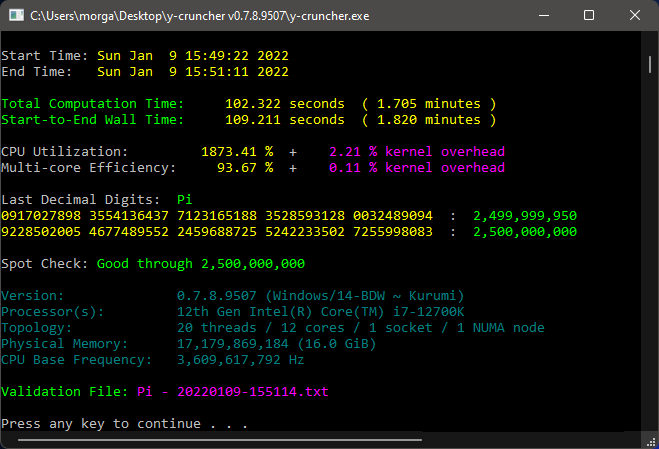Click the position marker 2,499,999,950
This screenshot has width=659, height=449.
(x=525, y=216)
